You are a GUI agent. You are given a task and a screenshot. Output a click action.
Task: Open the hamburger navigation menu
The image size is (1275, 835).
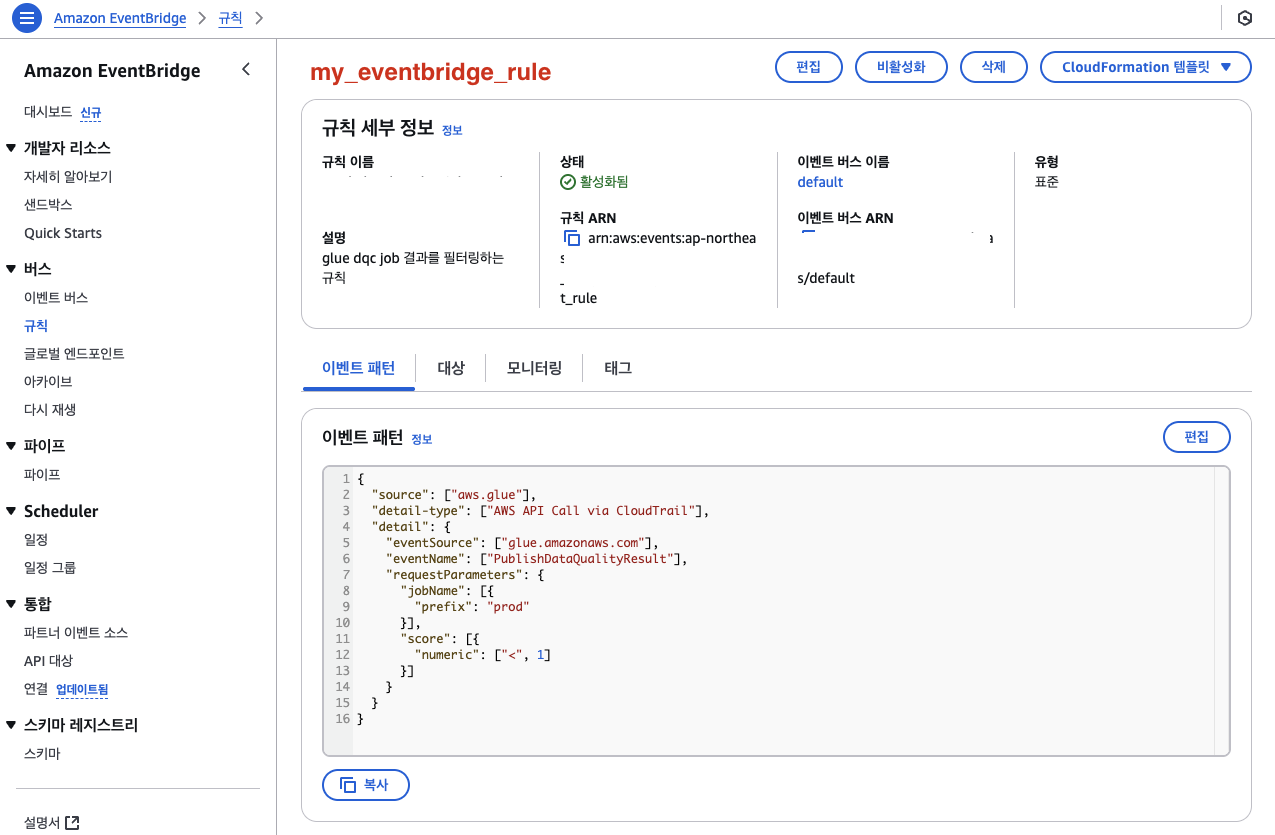[x=27, y=18]
